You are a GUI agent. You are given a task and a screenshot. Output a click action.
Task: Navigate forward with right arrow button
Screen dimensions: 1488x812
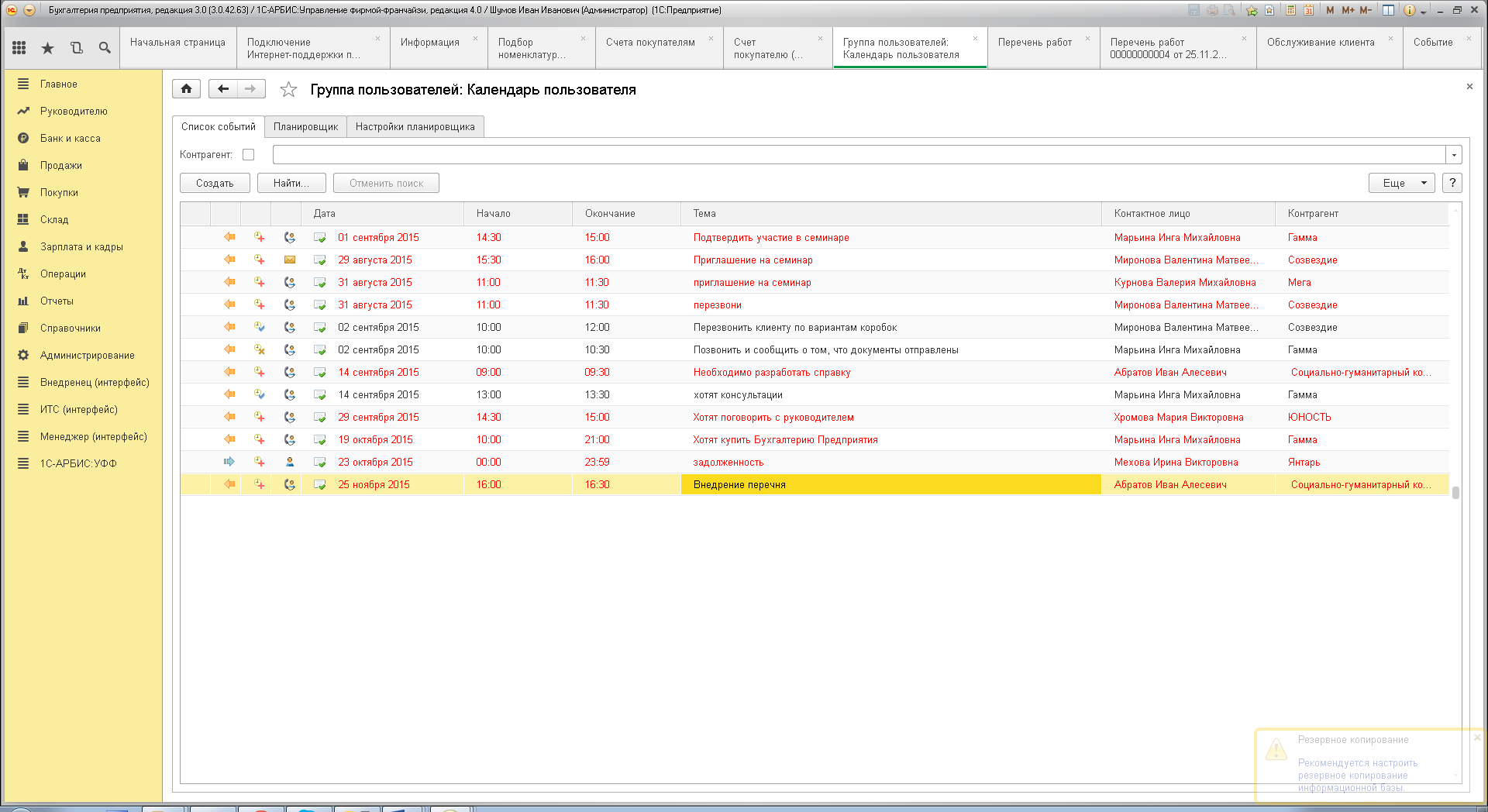tap(251, 89)
